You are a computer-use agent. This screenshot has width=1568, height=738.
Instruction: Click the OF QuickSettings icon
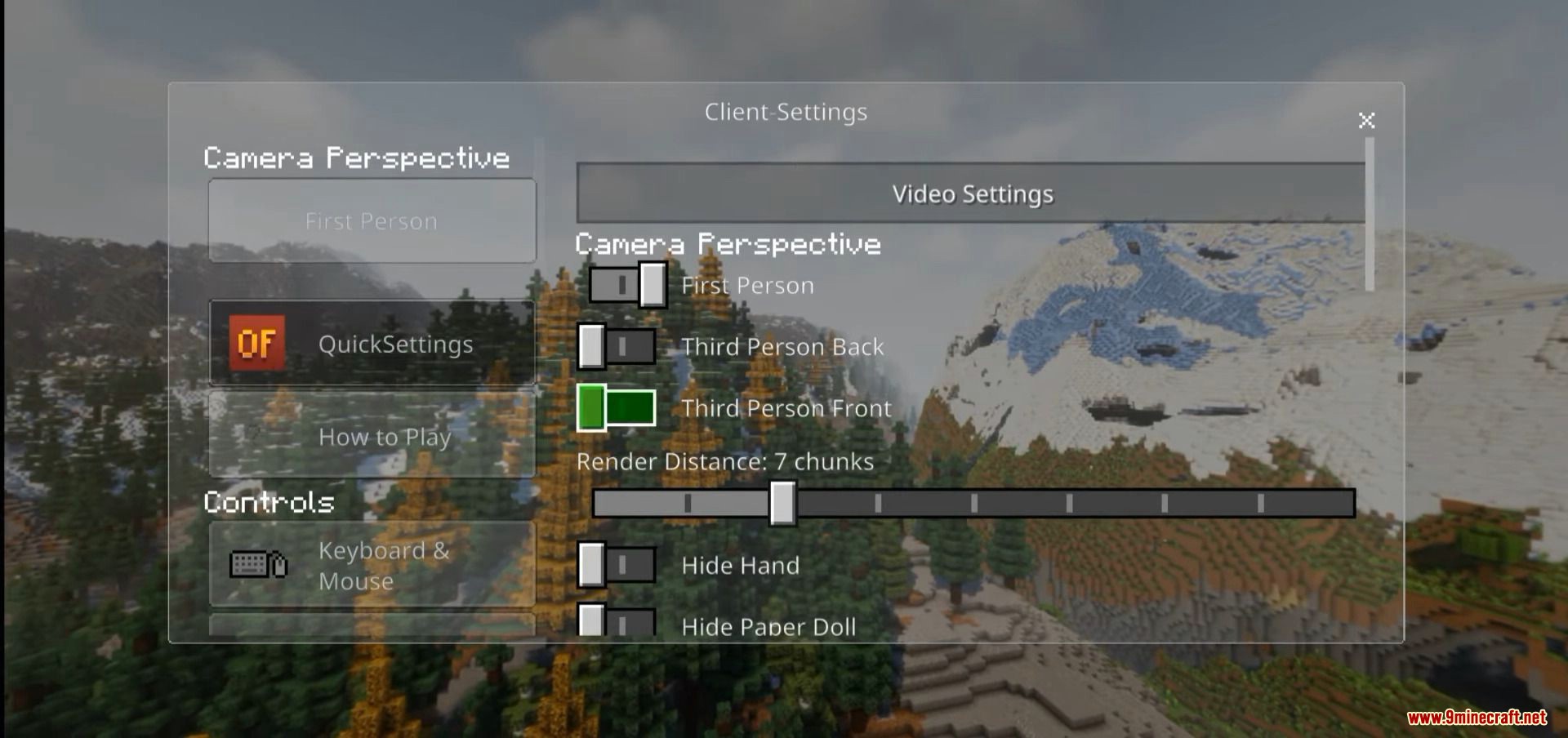(x=256, y=343)
